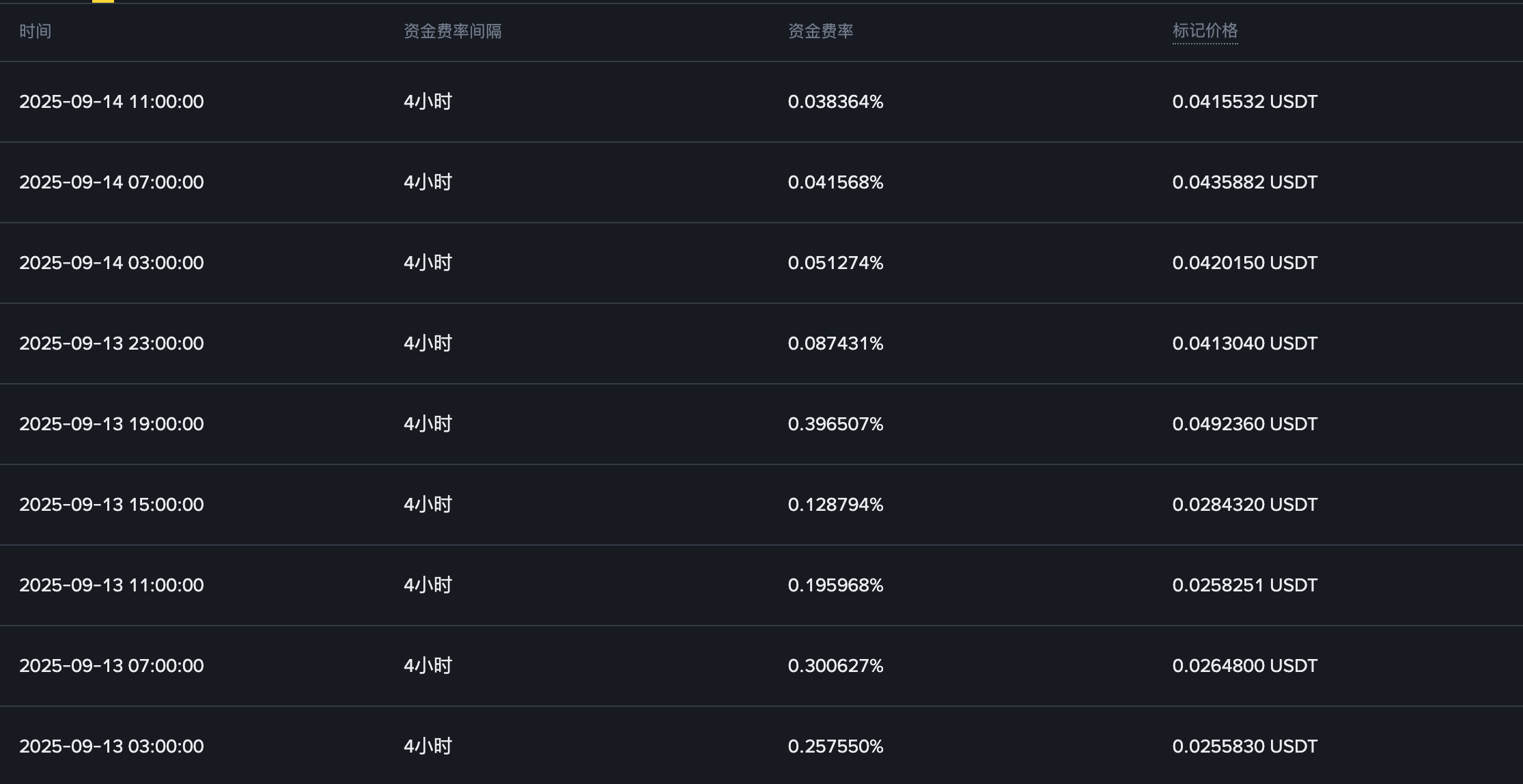
Task: Click the 0.396507% funding rate value
Action: point(835,424)
